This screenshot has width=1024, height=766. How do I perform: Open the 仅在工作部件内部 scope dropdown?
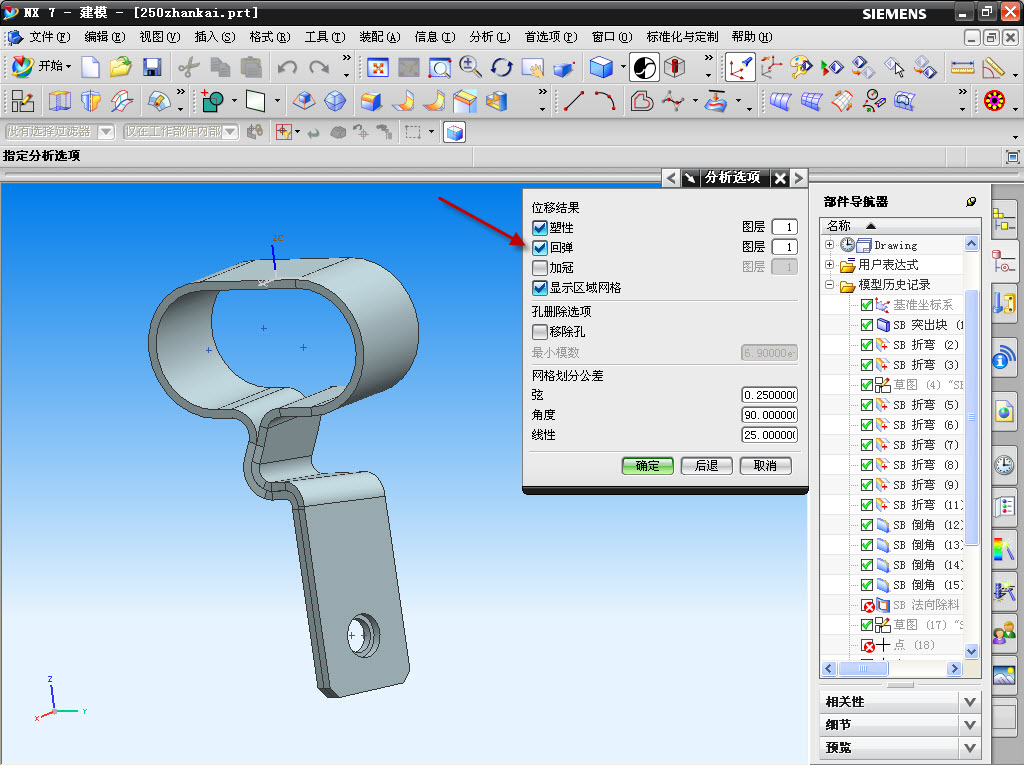[x=230, y=132]
